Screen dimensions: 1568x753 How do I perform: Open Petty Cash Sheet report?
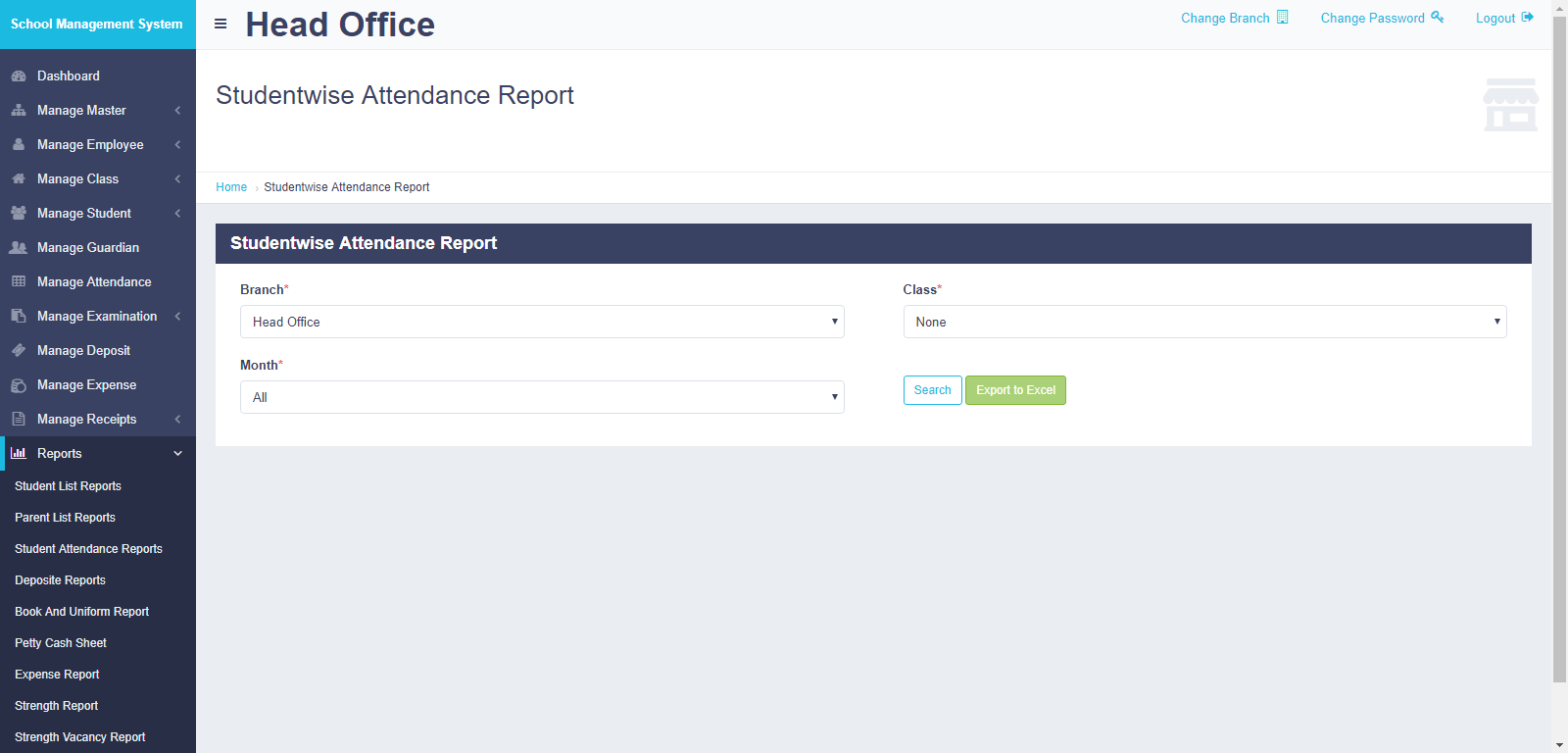[61, 643]
